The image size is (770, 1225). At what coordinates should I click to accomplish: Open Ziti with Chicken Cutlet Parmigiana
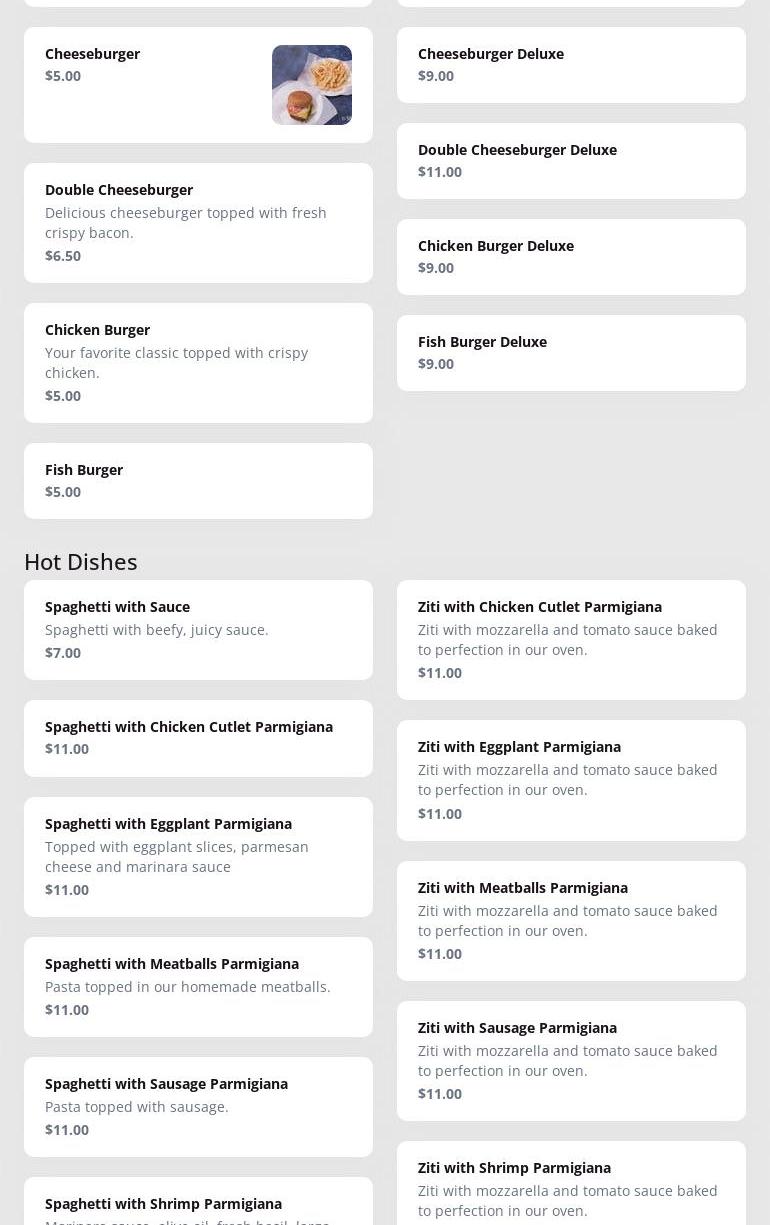coord(571,640)
